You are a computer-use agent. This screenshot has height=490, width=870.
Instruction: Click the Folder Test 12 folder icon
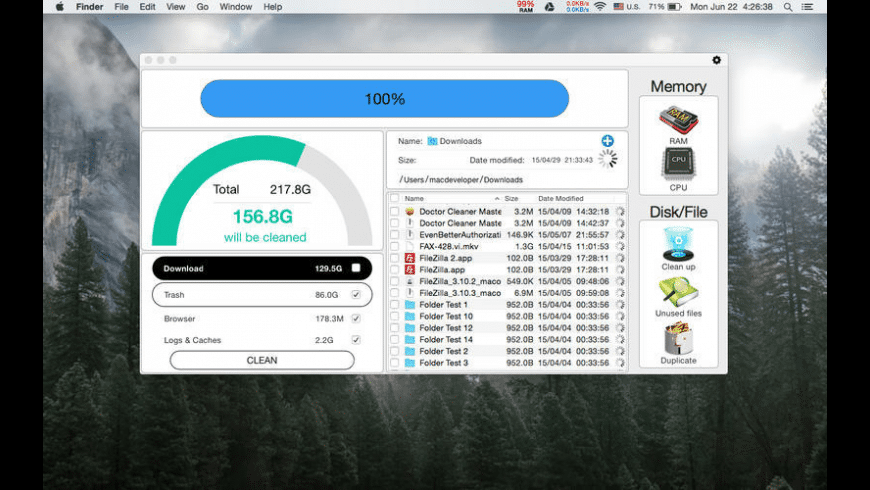point(409,328)
